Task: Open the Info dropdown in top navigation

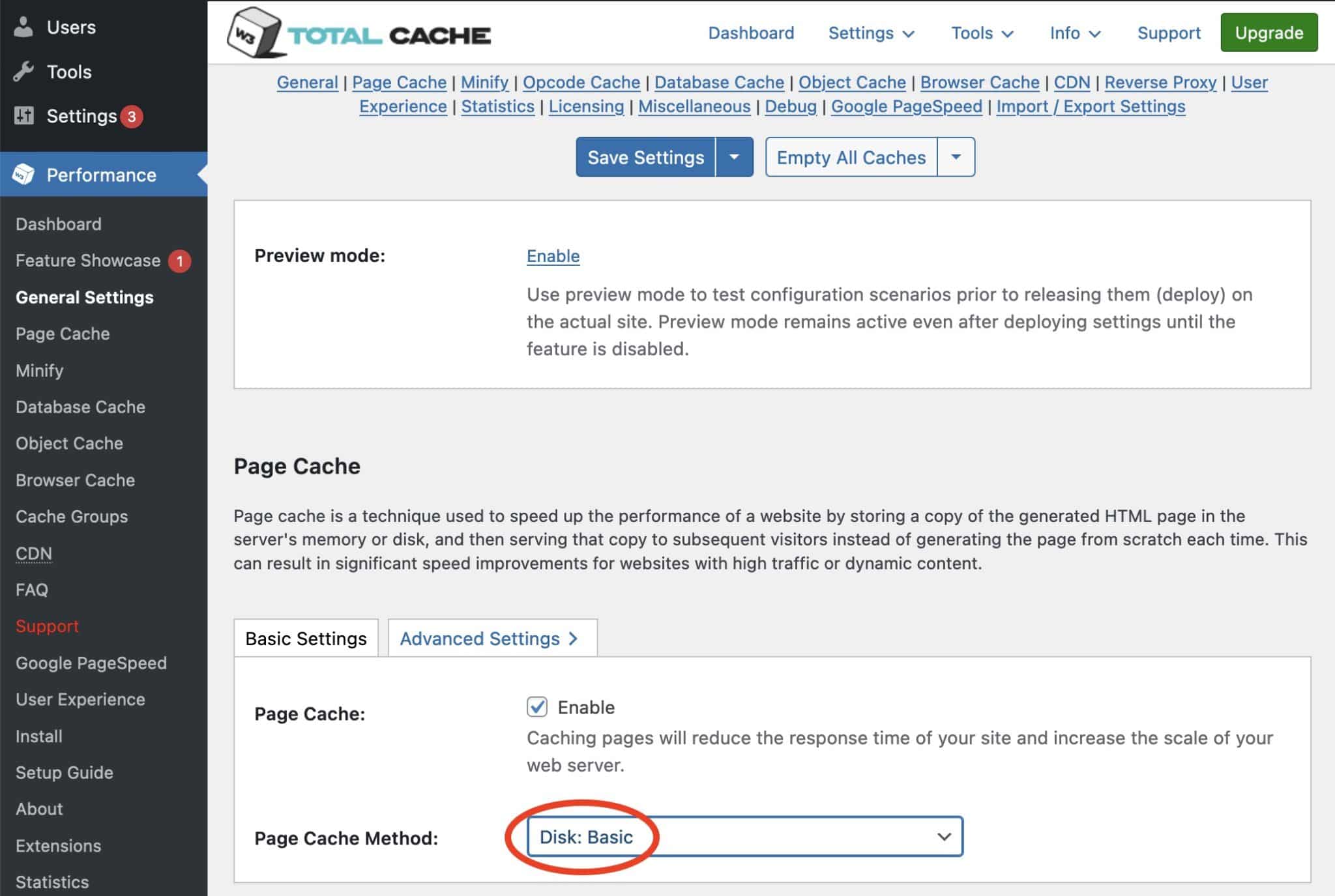Action: coord(1074,33)
